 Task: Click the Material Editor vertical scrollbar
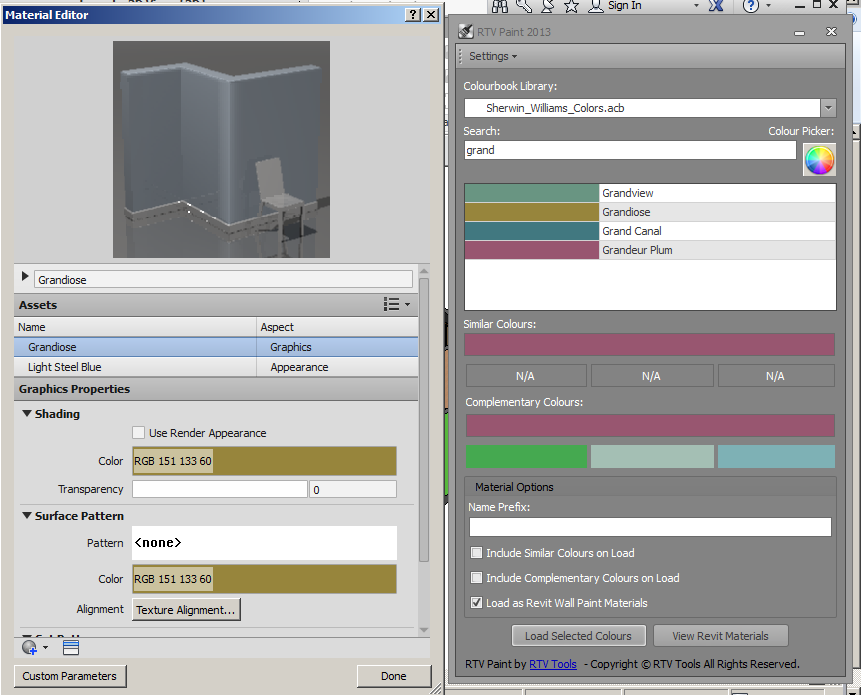(x=423, y=420)
